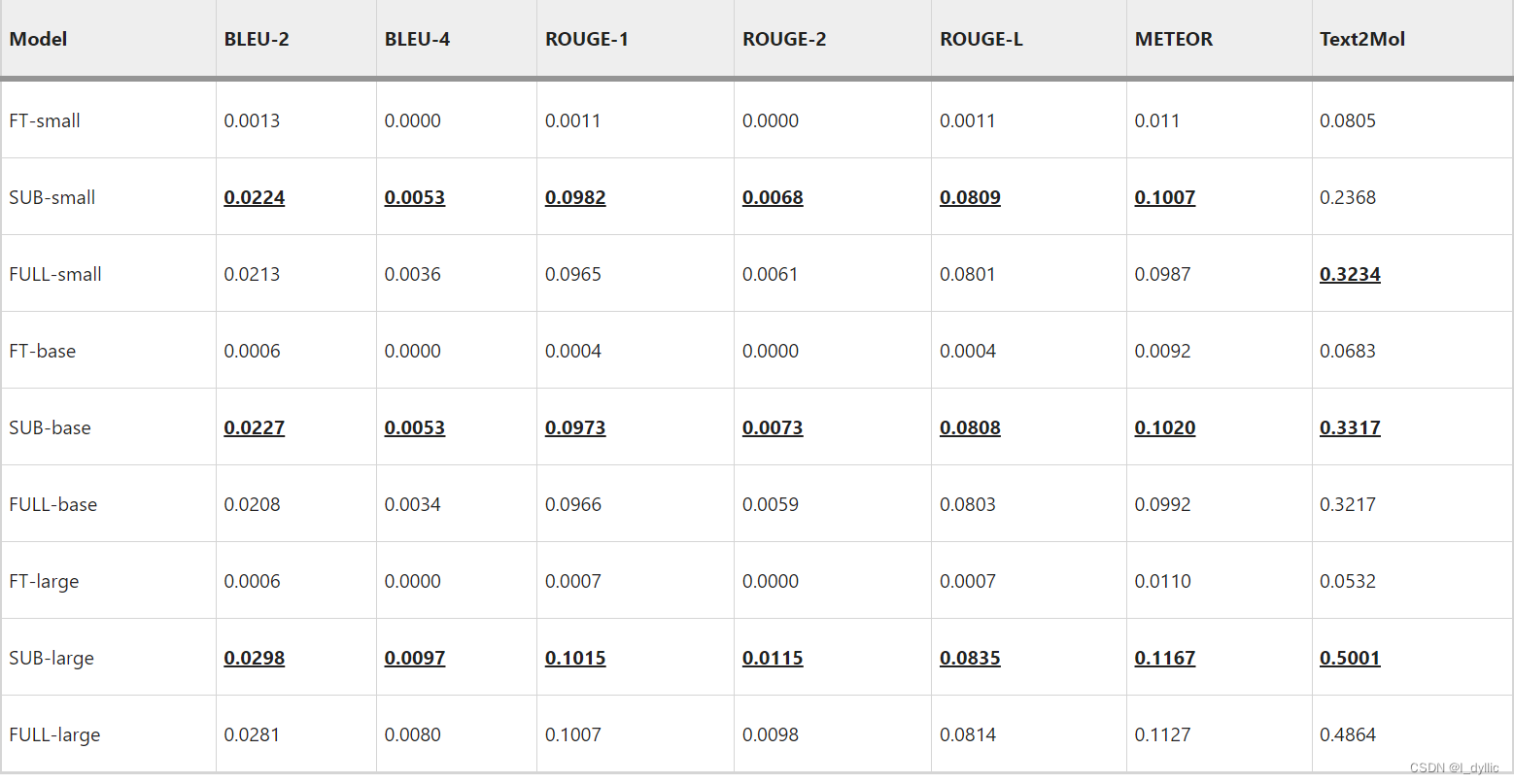Click the FULL-small row label
This screenshot has width=1514, height=784.
pyautogui.click(x=55, y=274)
